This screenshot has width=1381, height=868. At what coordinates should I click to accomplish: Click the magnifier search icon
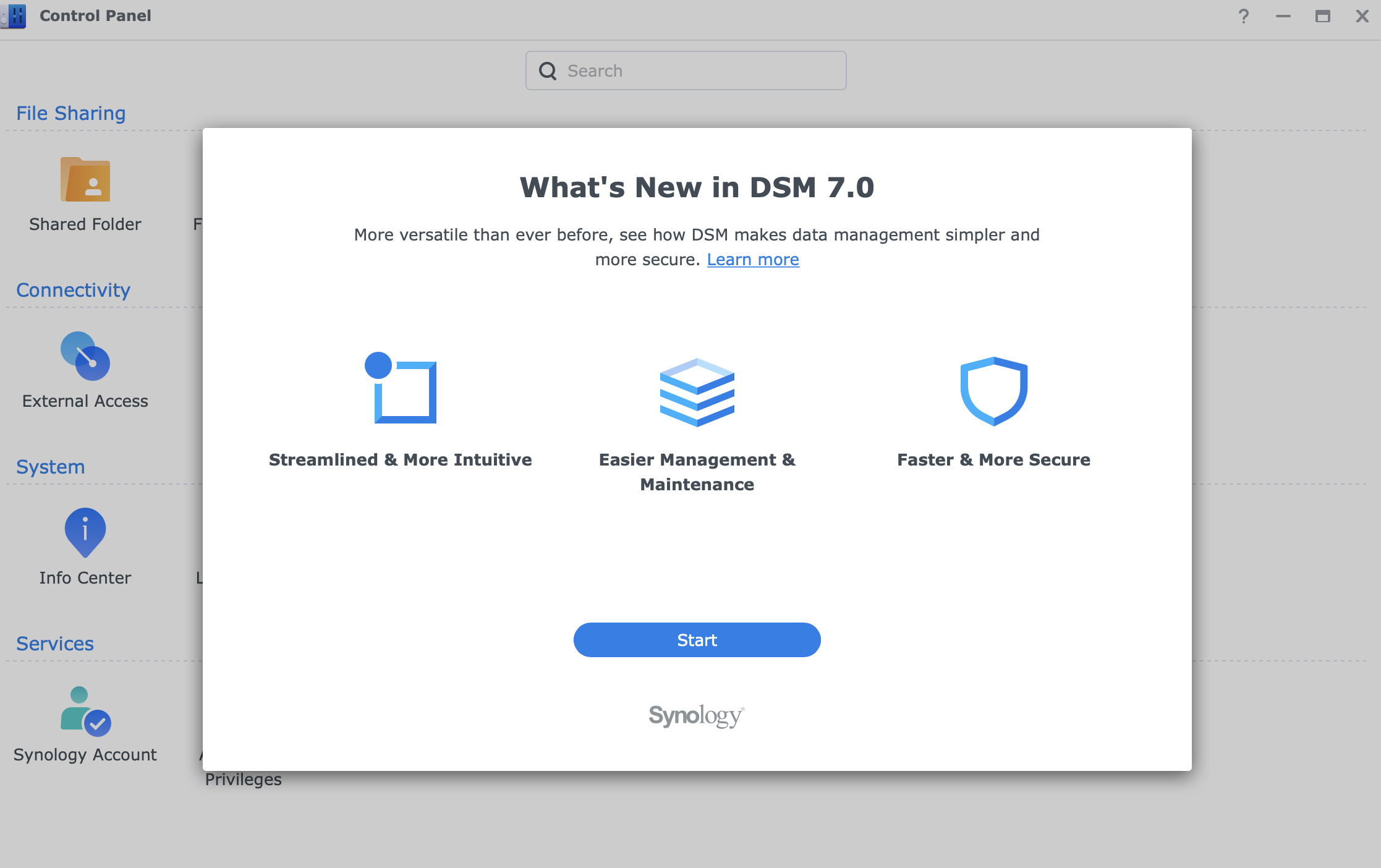click(548, 71)
